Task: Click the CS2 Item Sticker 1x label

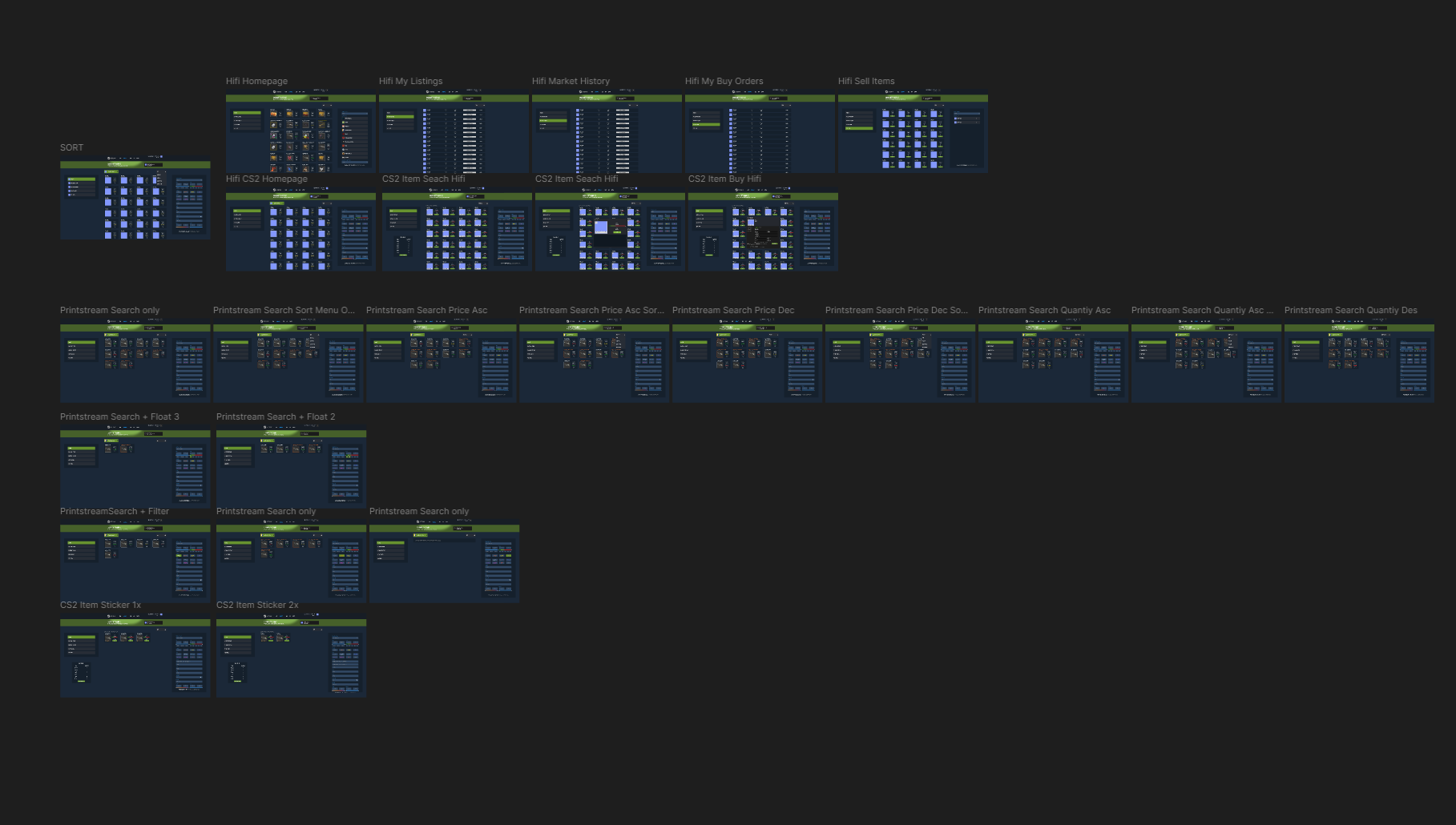Action: point(100,605)
